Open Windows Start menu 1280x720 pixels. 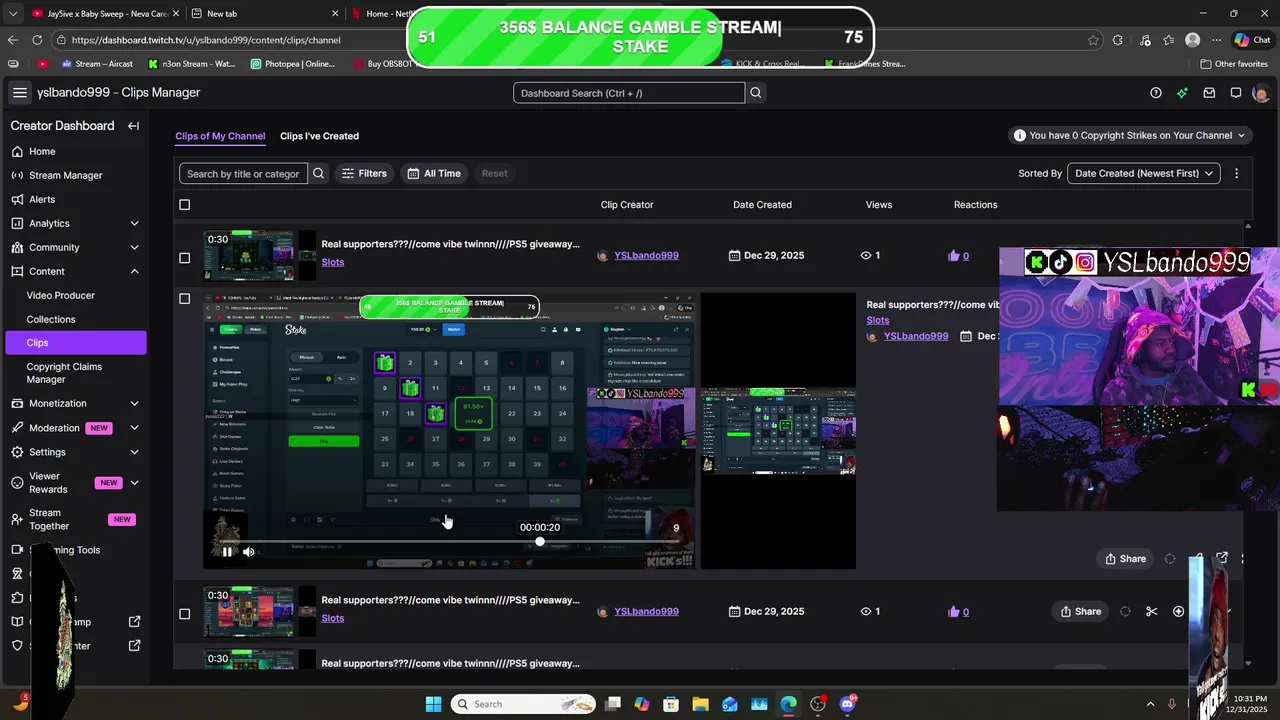click(433, 704)
